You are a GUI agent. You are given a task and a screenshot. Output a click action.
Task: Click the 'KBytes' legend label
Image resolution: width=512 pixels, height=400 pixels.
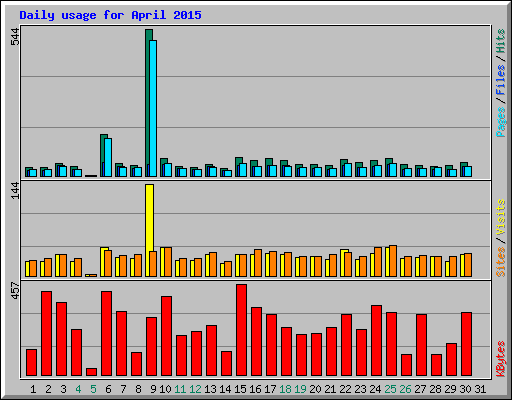tap(501, 359)
